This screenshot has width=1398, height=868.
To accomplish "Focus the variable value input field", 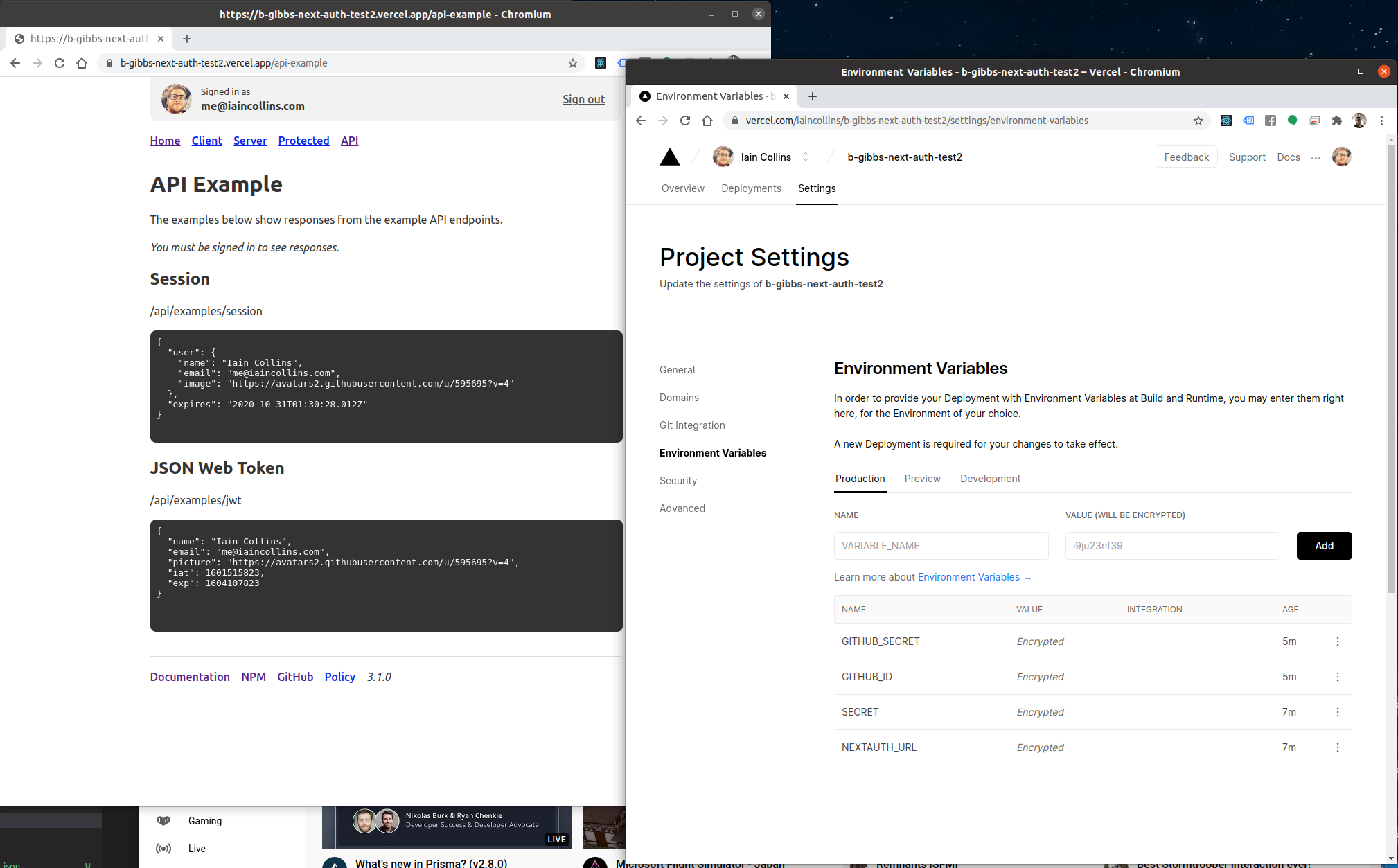I will [1172, 546].
